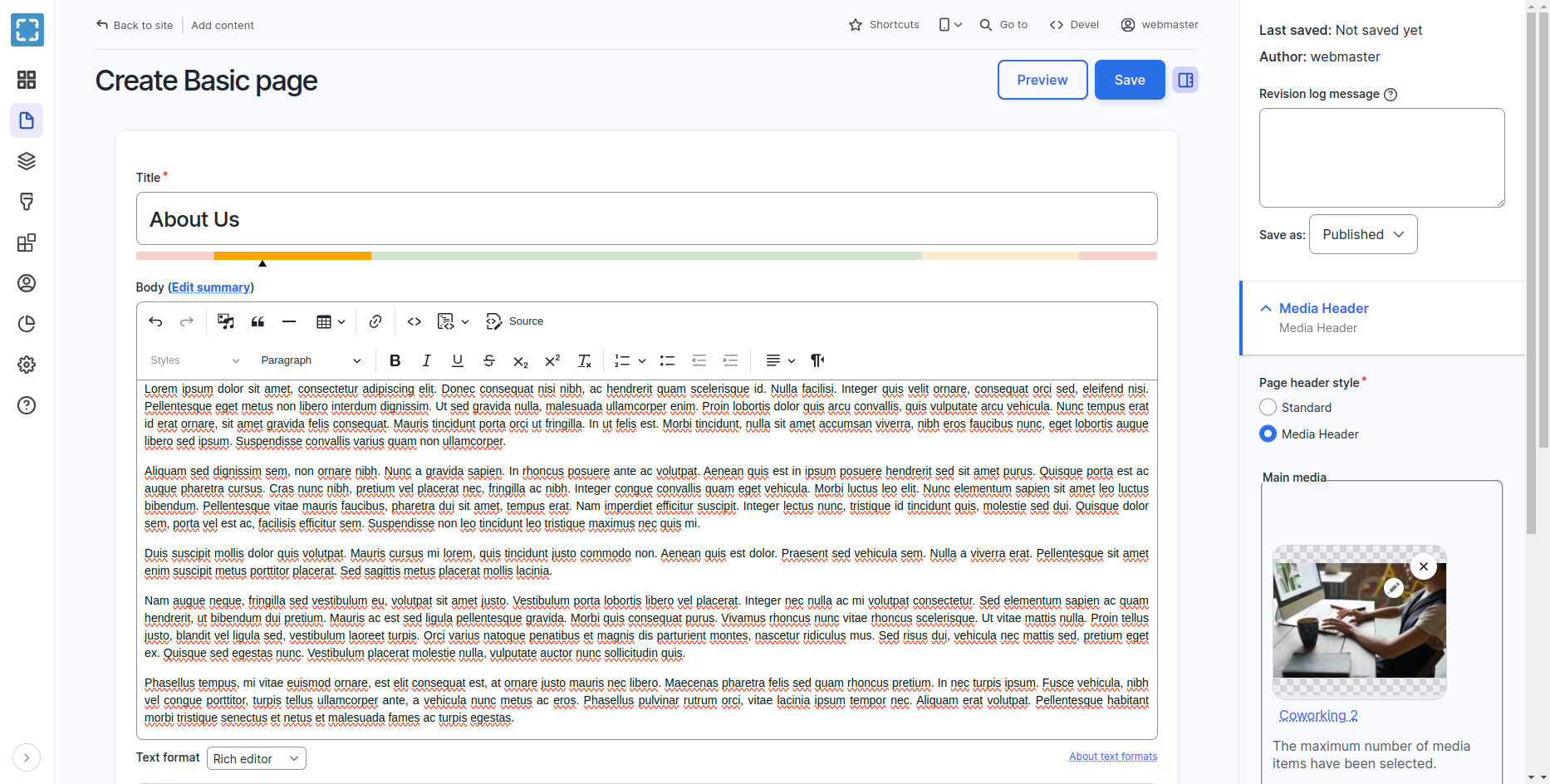Open the Add content menu item
Viewport: 1550px width, 784px height.
click(223, 25)
